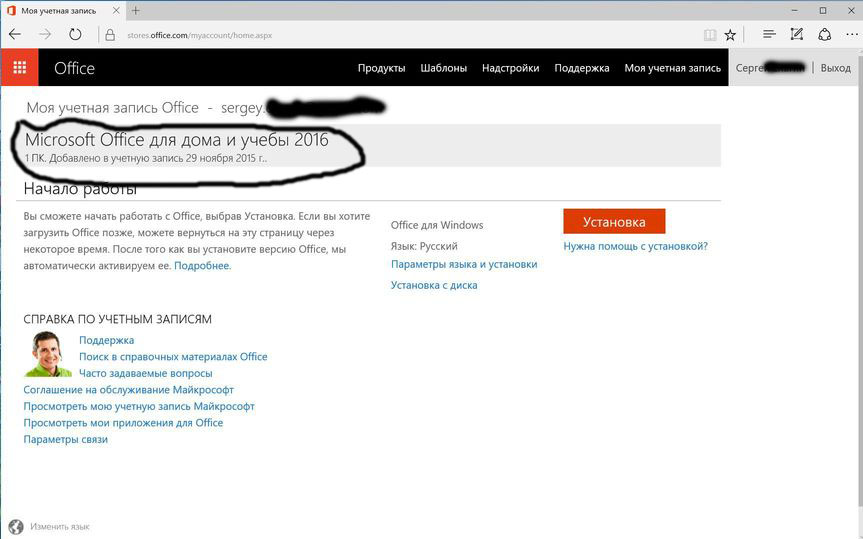Go to 'Надстройки' in the top navigation
Image resolution: width=863 pixels, height=539 pixels.
click(x=510, y=68)
